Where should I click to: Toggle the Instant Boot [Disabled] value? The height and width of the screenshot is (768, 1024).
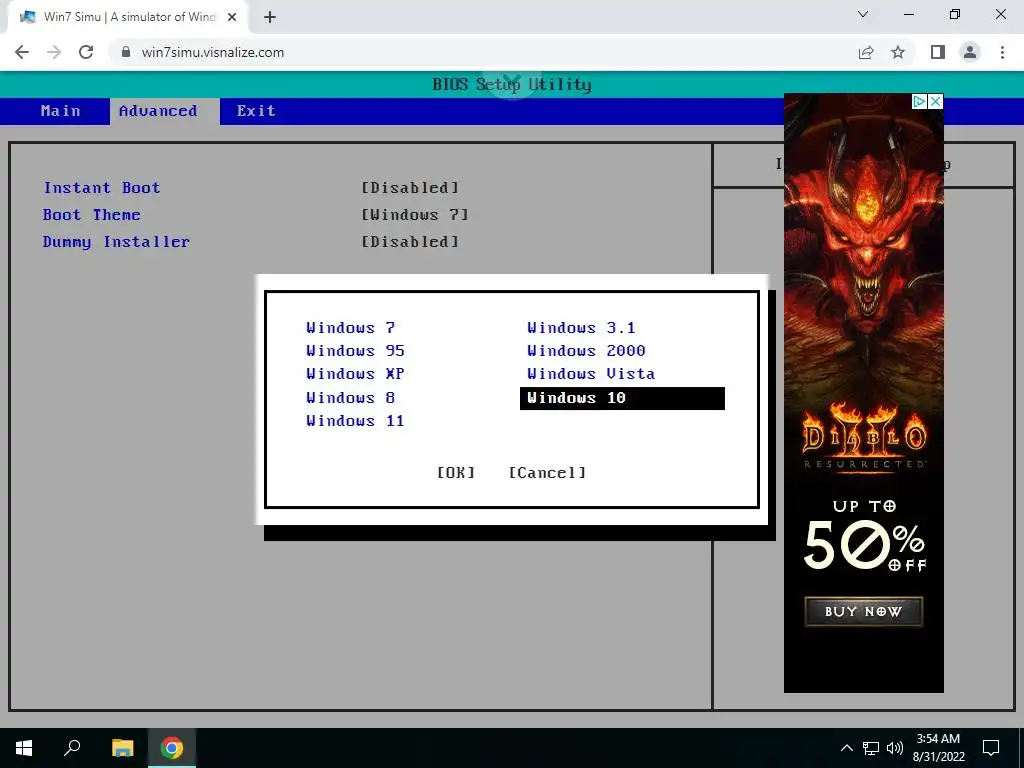click(410, 188)
